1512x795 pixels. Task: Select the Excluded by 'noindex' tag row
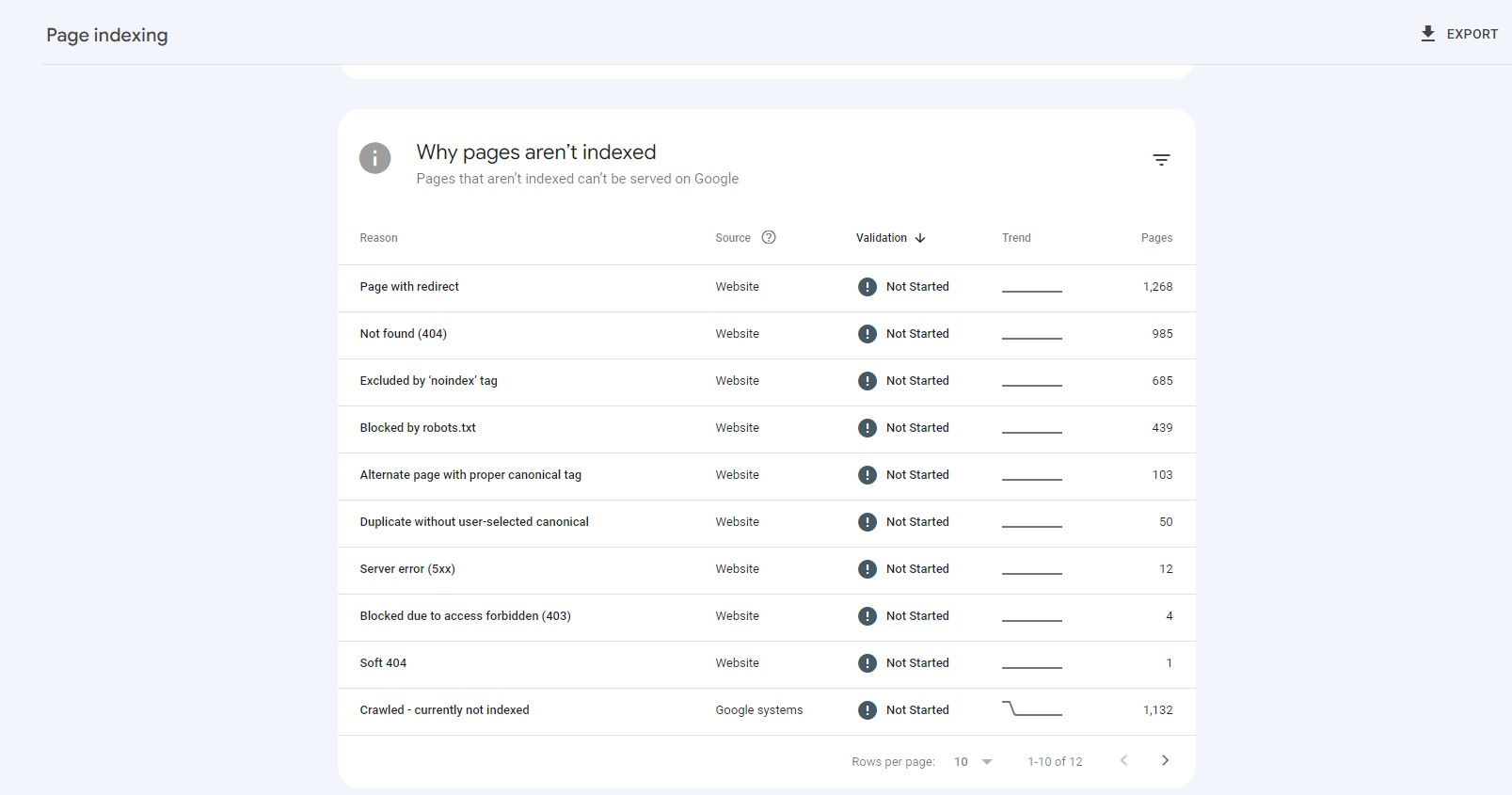coord(428,381)
